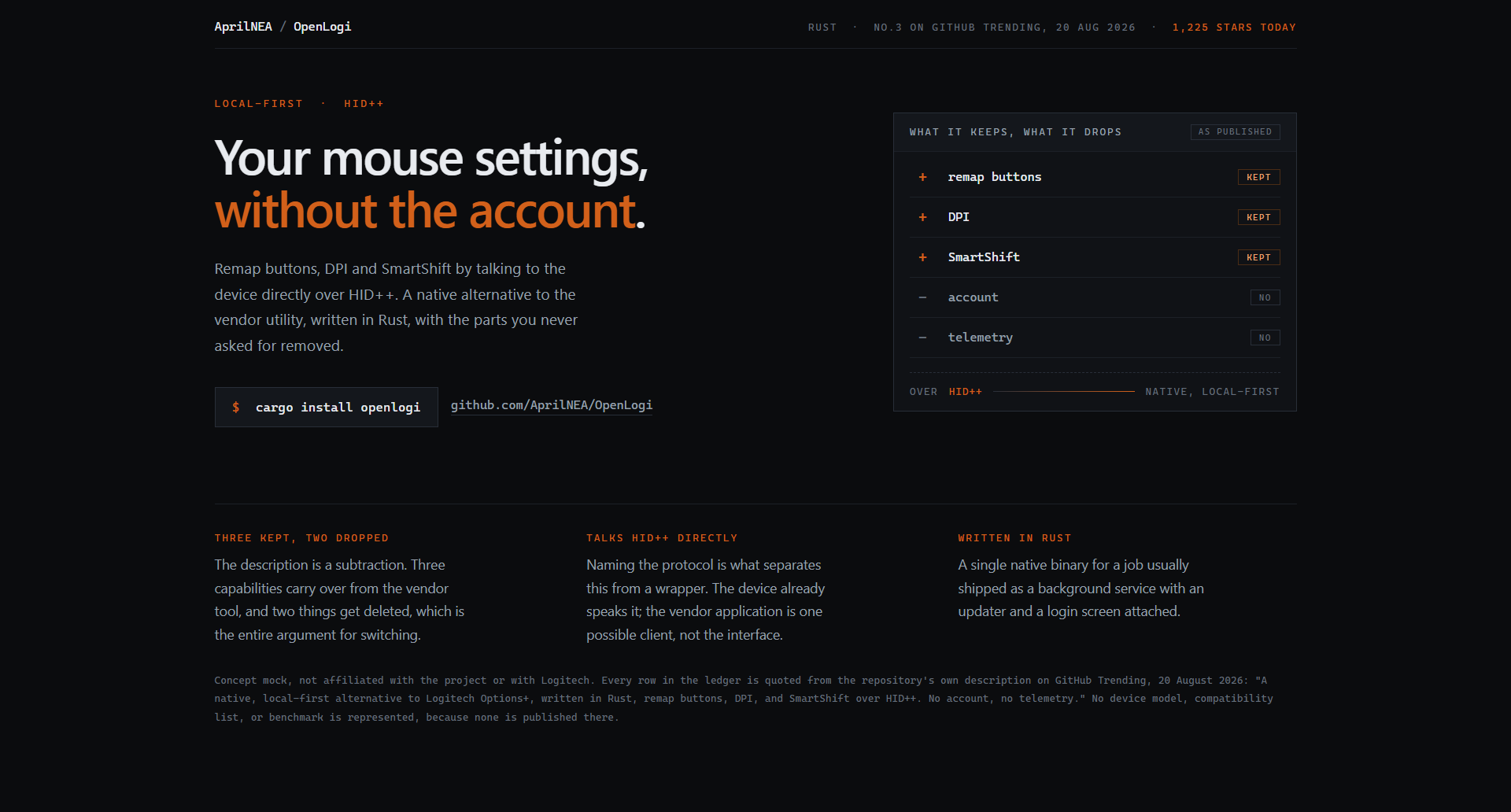The height and width of the screenshot is (812, 1511).
Task: Click the 'HID++' eyebrow label above headline
Action: click(364, 104)
